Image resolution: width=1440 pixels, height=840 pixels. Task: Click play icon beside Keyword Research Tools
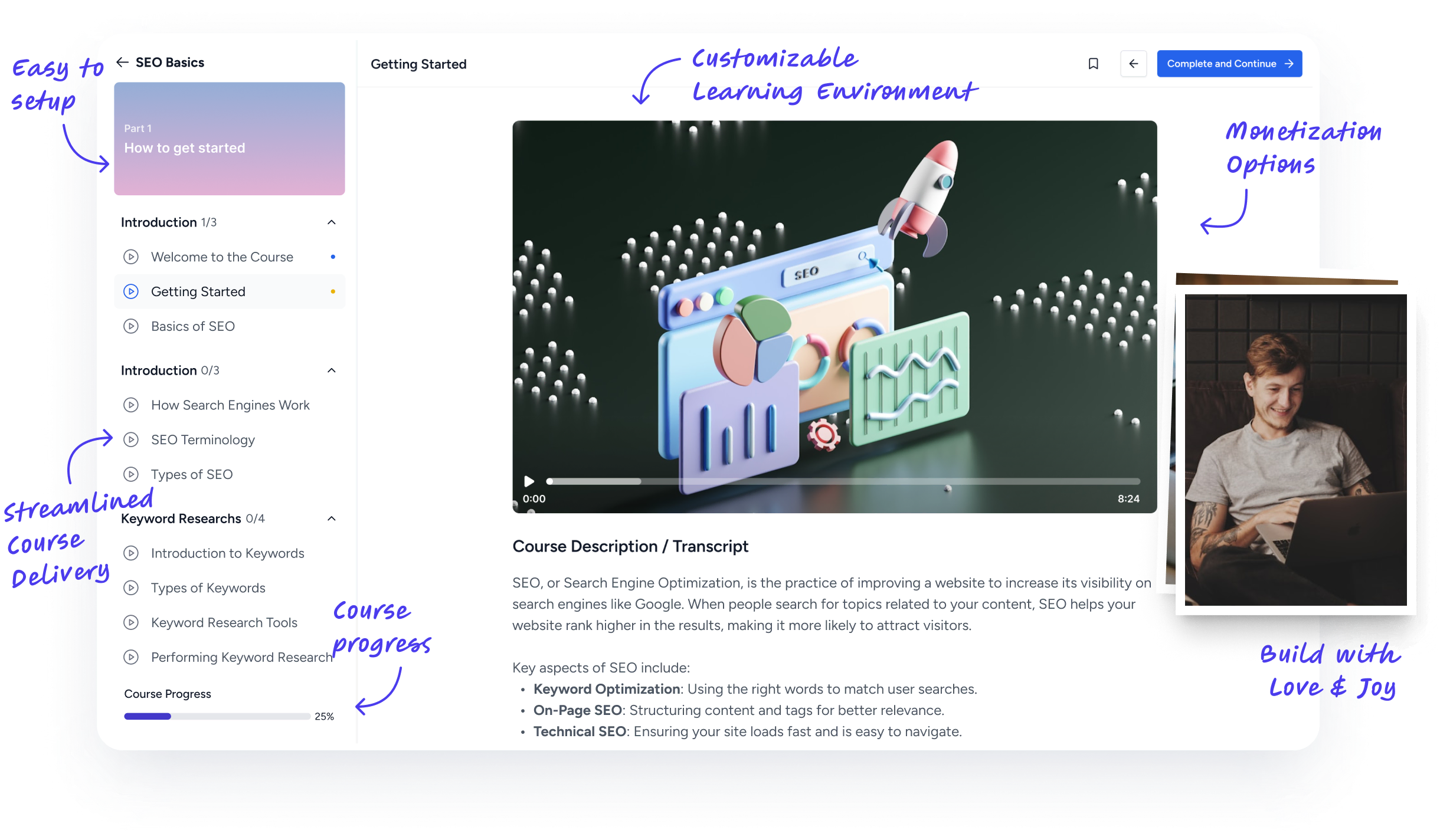tap(131, 622)
